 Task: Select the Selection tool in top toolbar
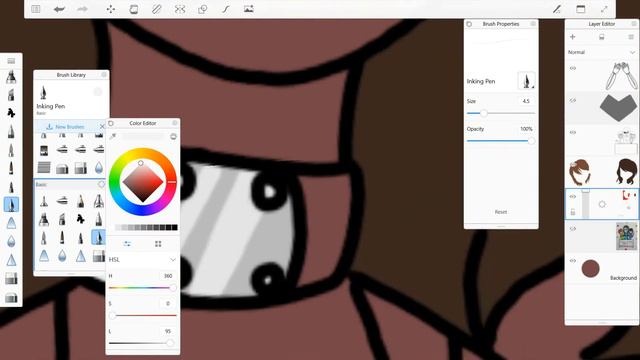(133, 9)
